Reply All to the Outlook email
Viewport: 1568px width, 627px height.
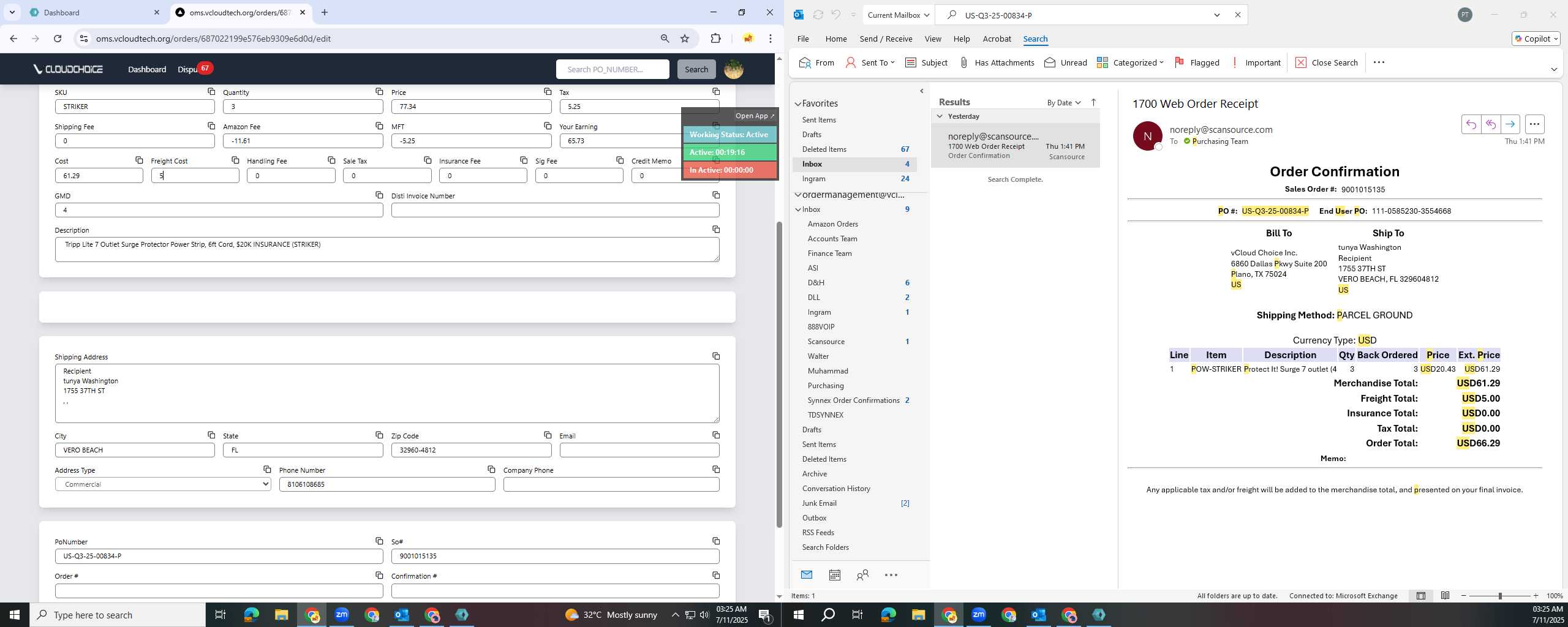pyautogui.click(x=1490, y=124)
